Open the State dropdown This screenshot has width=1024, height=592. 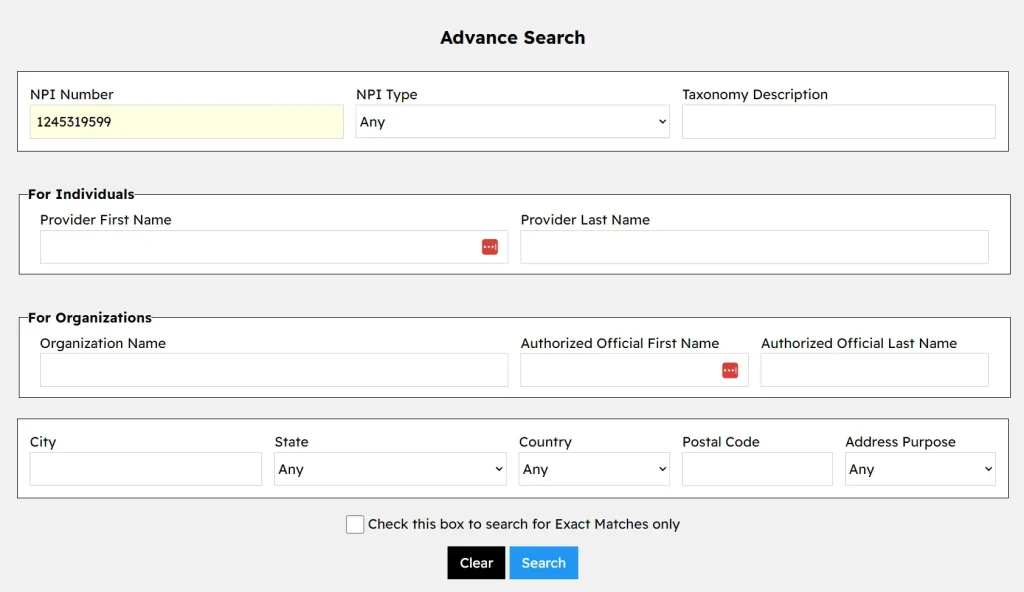(389, 468)
